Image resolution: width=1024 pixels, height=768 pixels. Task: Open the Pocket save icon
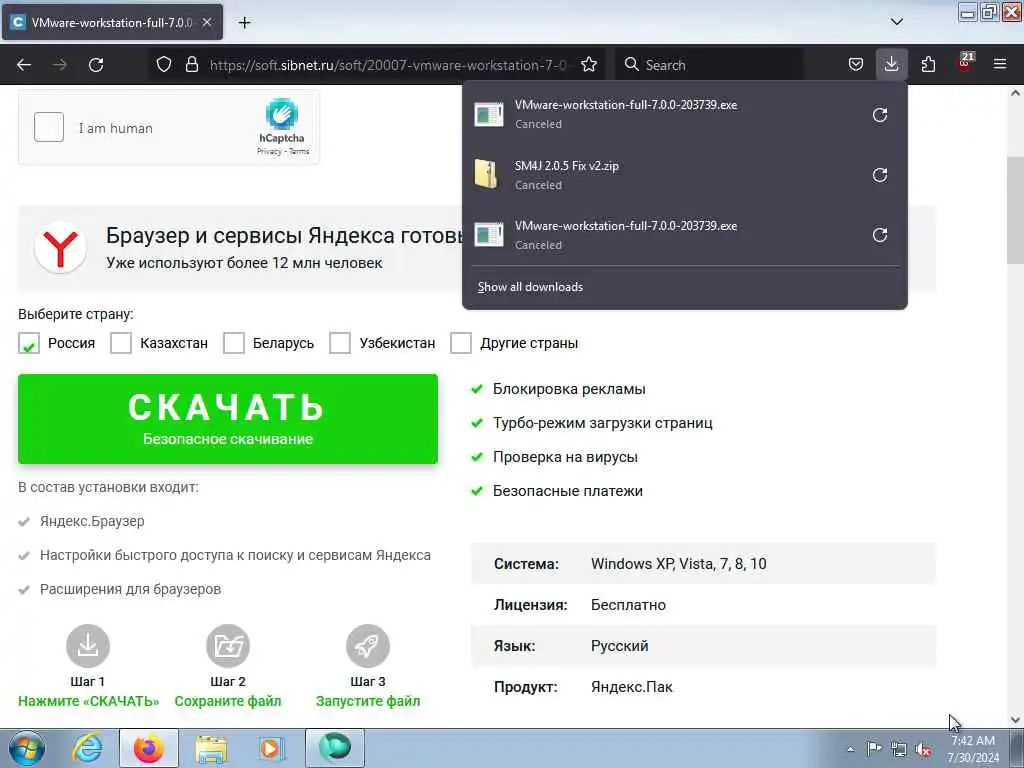(856, 65)
